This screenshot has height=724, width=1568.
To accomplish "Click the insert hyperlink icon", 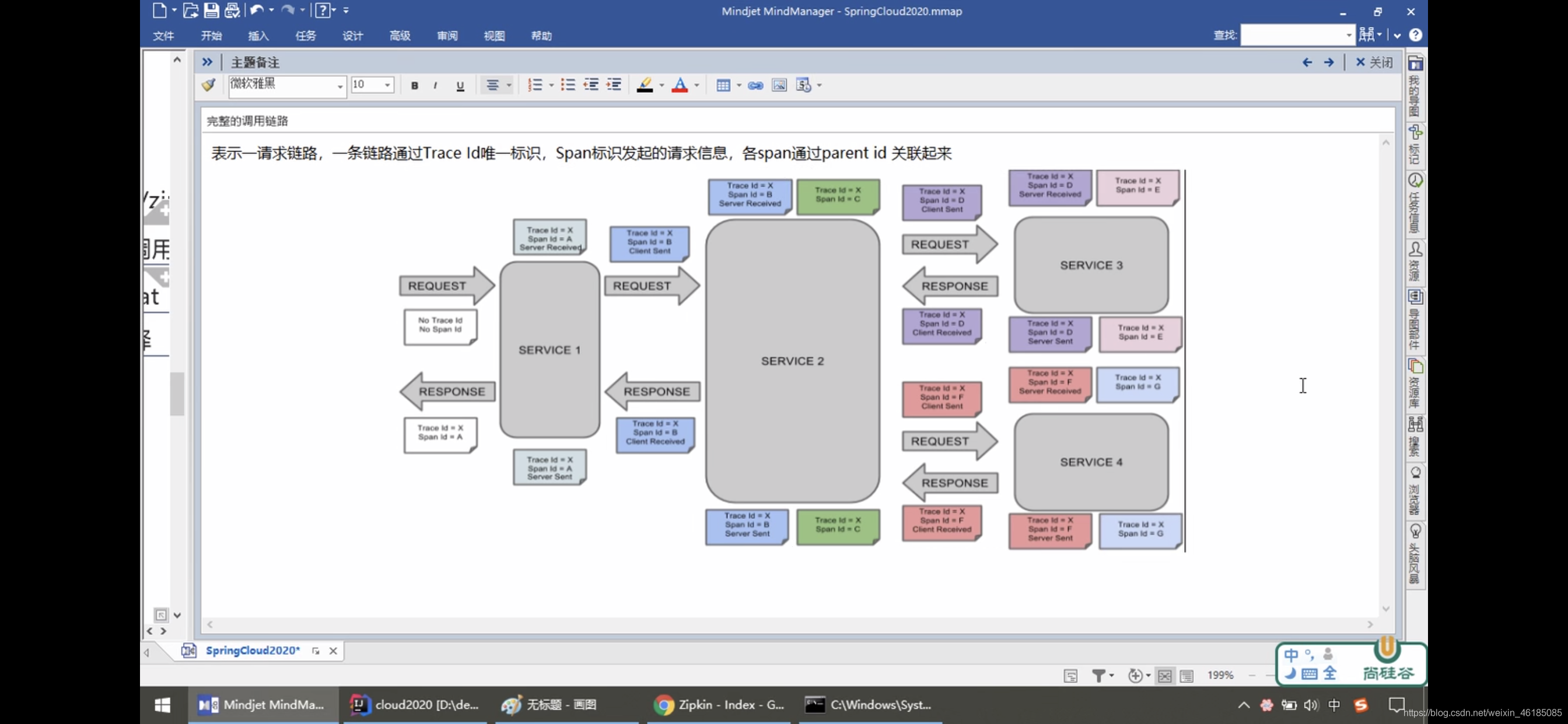I will (x=755, y=85).
